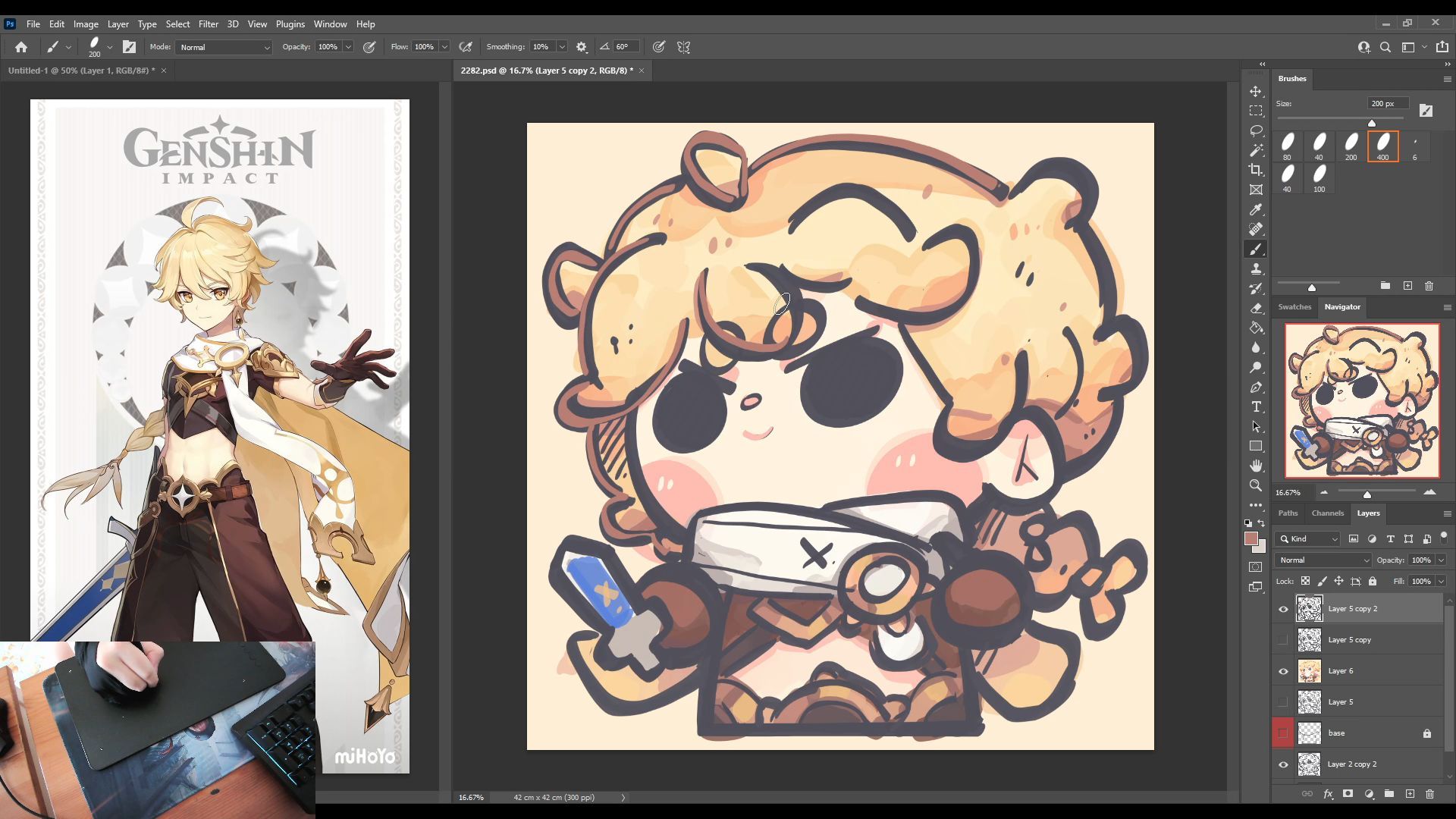Select the Paint Bucket tool

pyautogui.click(x=1256, y=328)
